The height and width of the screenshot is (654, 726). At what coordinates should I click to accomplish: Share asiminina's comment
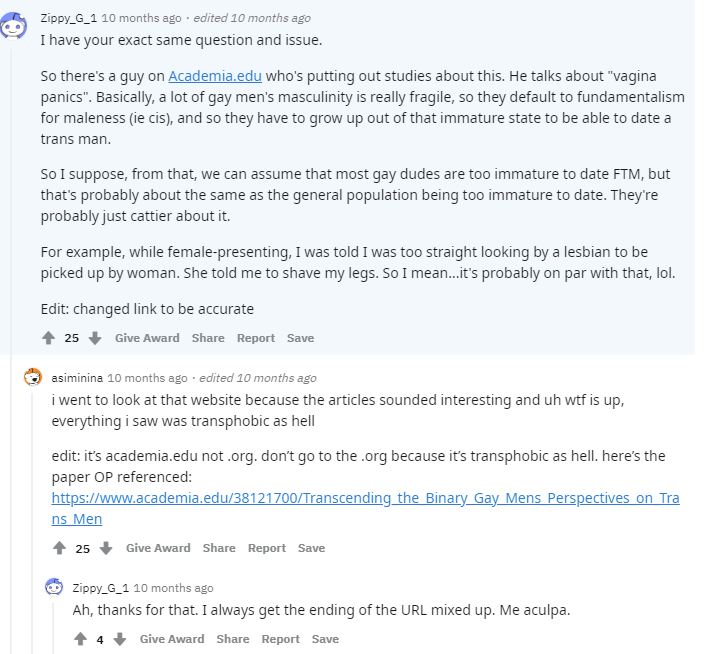[x=219, y=548]
